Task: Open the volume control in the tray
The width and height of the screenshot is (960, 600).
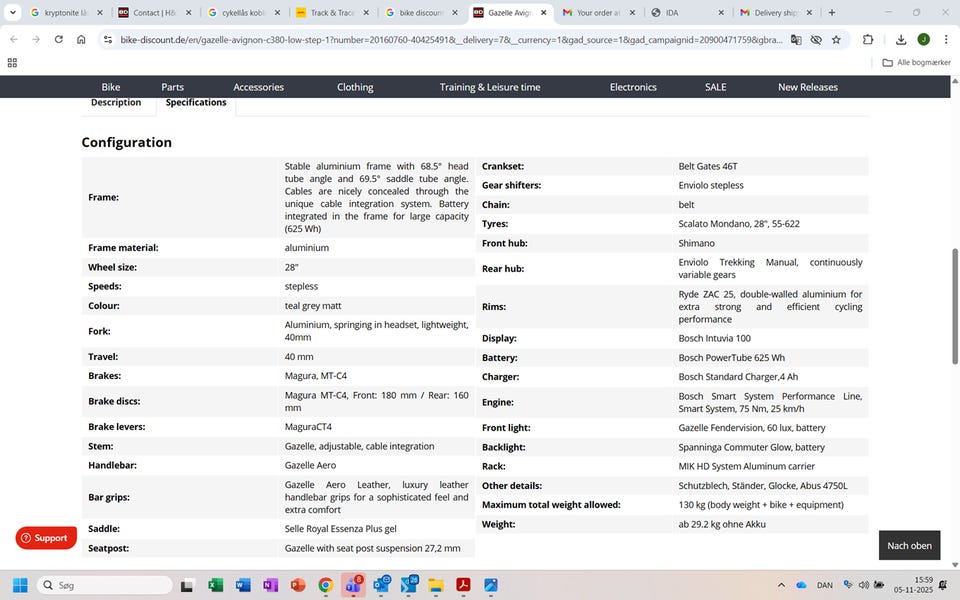Action: click(864, 585)
